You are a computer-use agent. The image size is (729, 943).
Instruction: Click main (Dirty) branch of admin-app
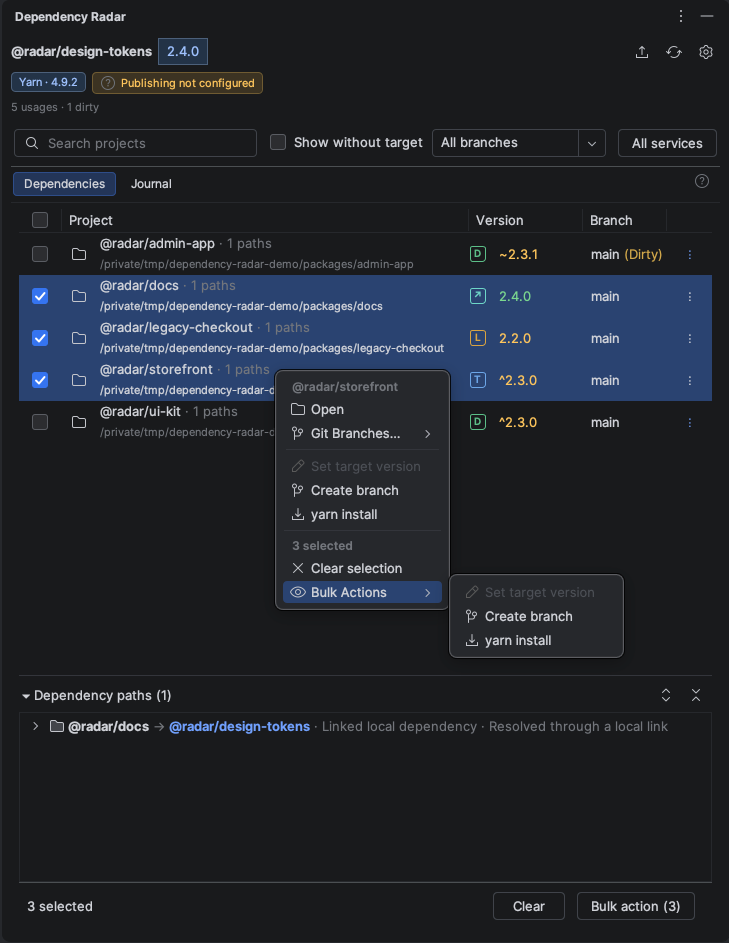tap(626, 254)
